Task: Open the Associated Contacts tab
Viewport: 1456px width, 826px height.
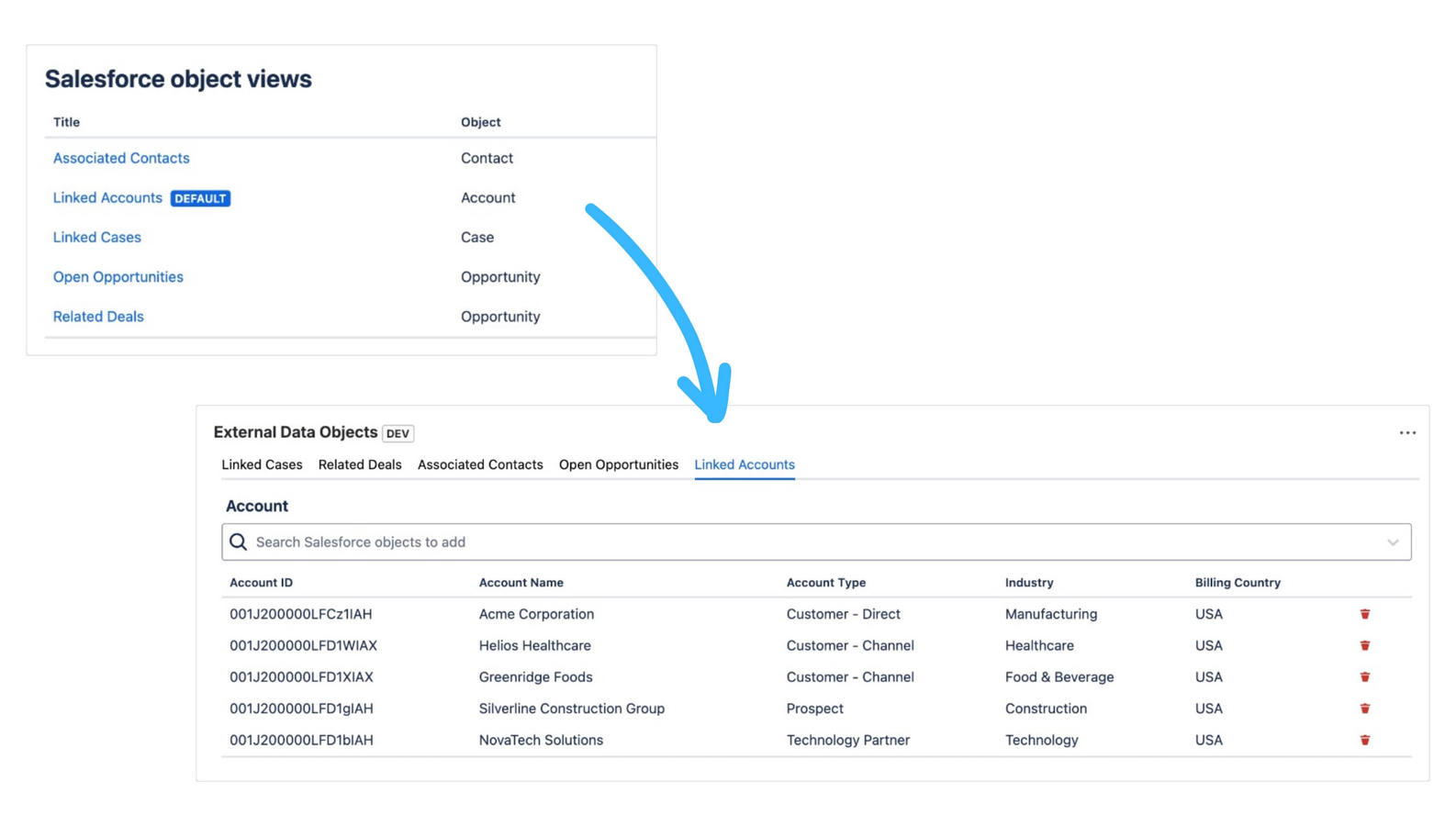Action: coord(480,464)
